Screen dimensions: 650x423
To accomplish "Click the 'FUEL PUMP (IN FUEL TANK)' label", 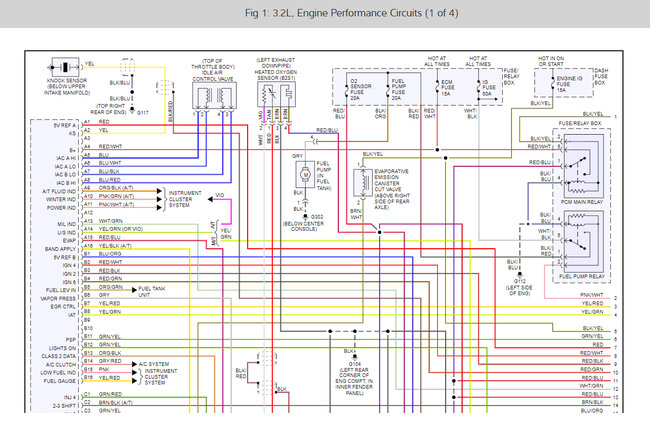I will 324,176.
